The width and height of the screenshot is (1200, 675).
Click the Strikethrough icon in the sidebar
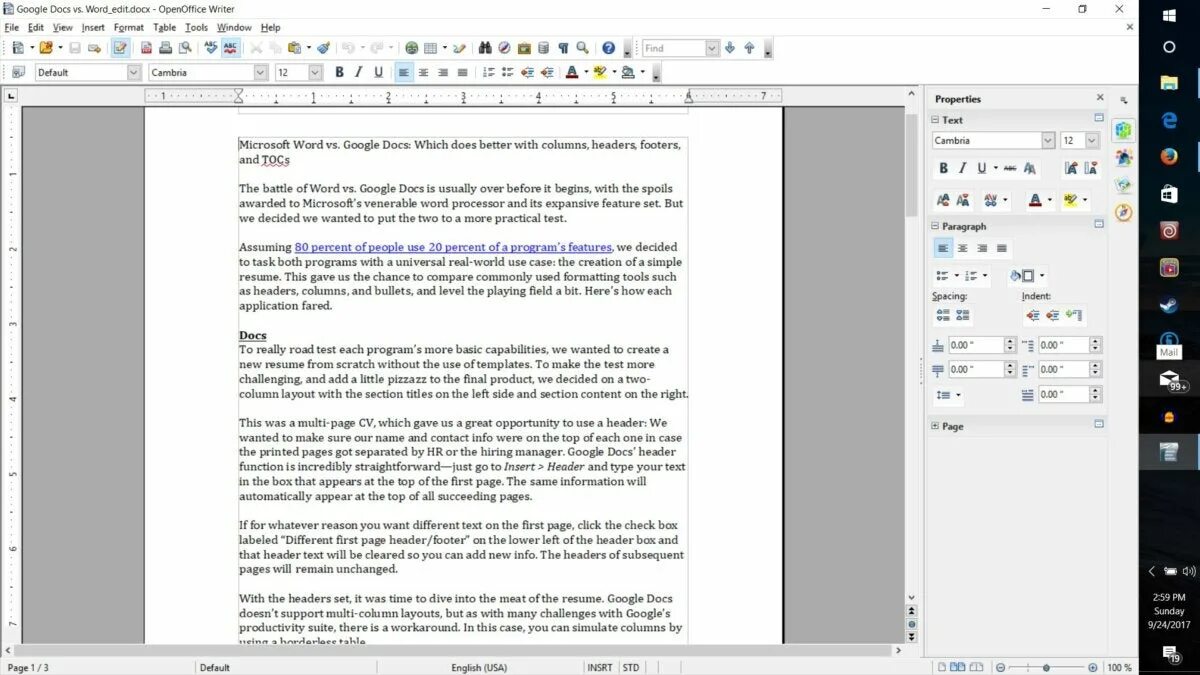click(1010, 168)
